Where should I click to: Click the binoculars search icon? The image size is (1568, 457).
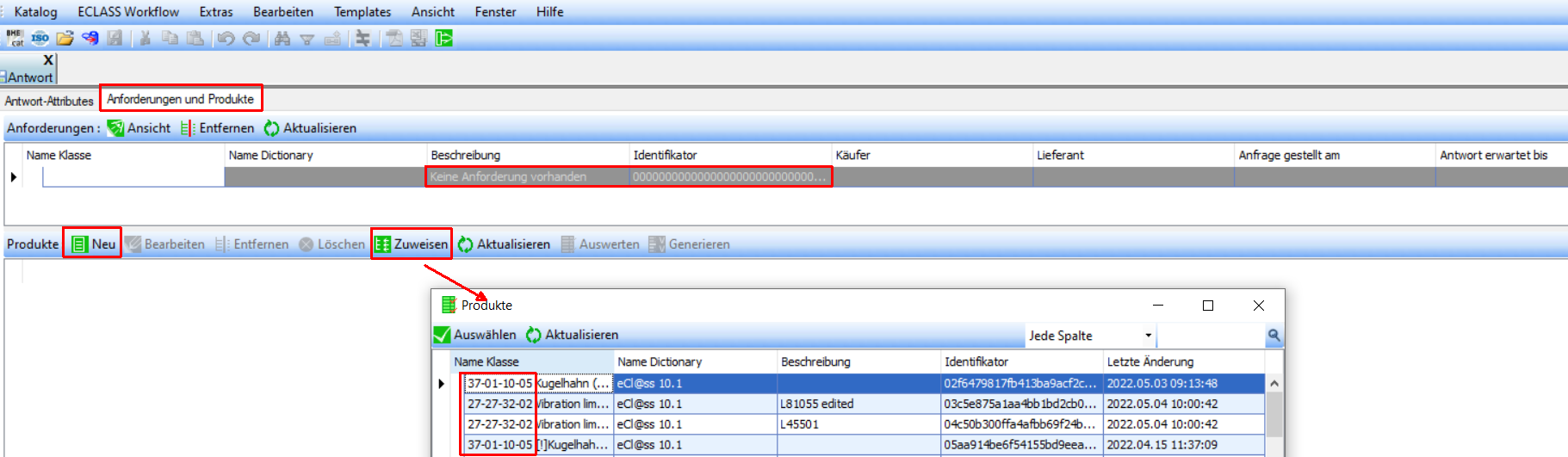click(x=282, y=38)
